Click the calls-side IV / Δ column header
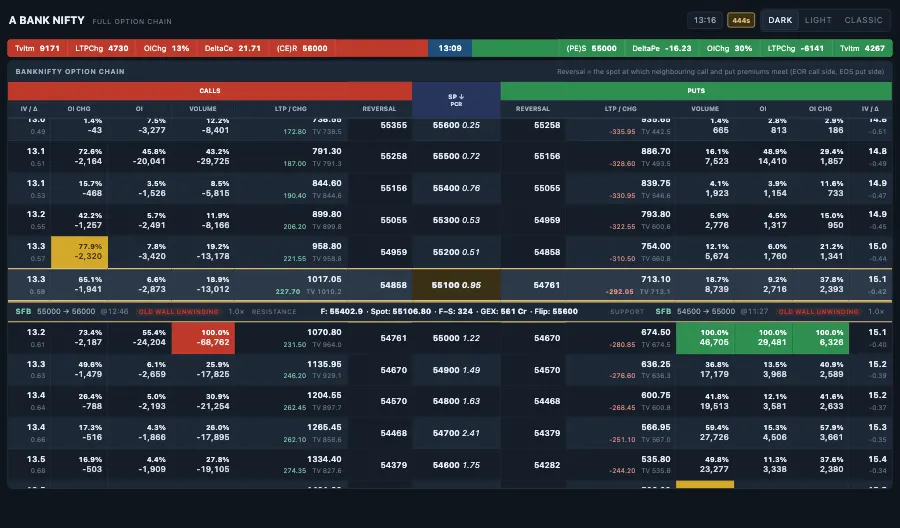 (x=29, y=109)
